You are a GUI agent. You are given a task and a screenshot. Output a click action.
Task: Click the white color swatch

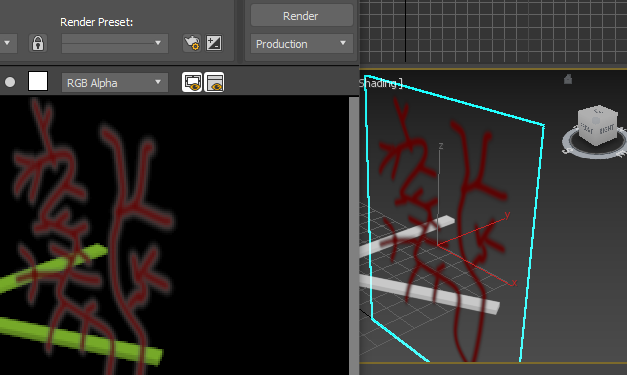pos(38,81)
